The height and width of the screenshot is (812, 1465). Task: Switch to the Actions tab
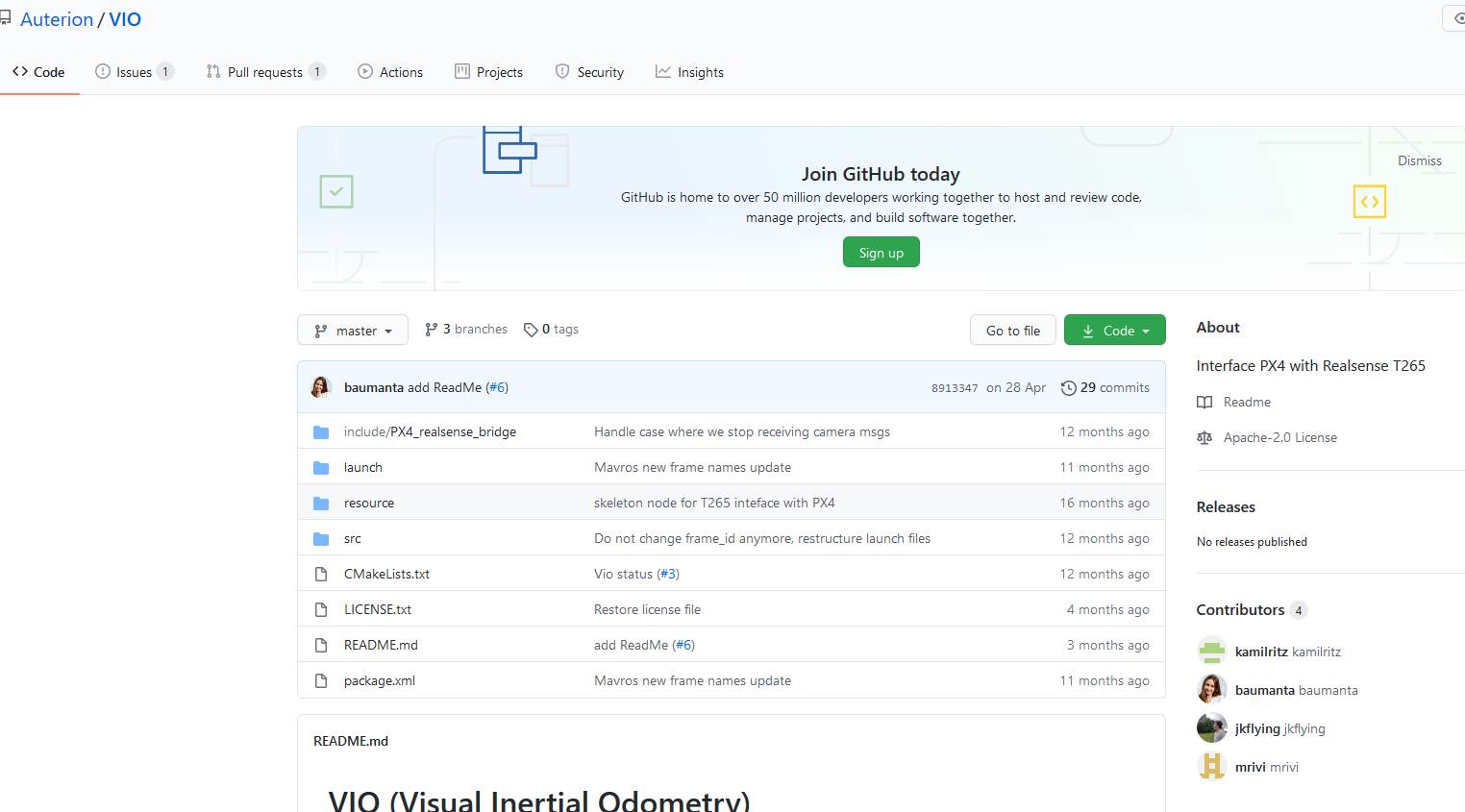[390, 72]
